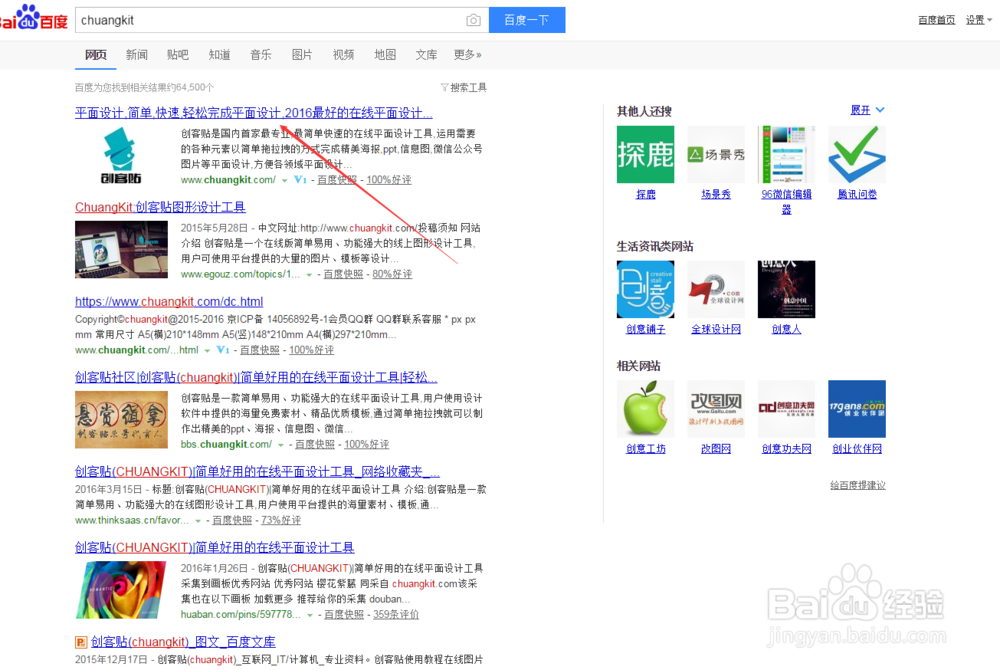Expand arrow beside www.egouz.com/topics
Viewport: 1000px width, 670px height.
309,275
